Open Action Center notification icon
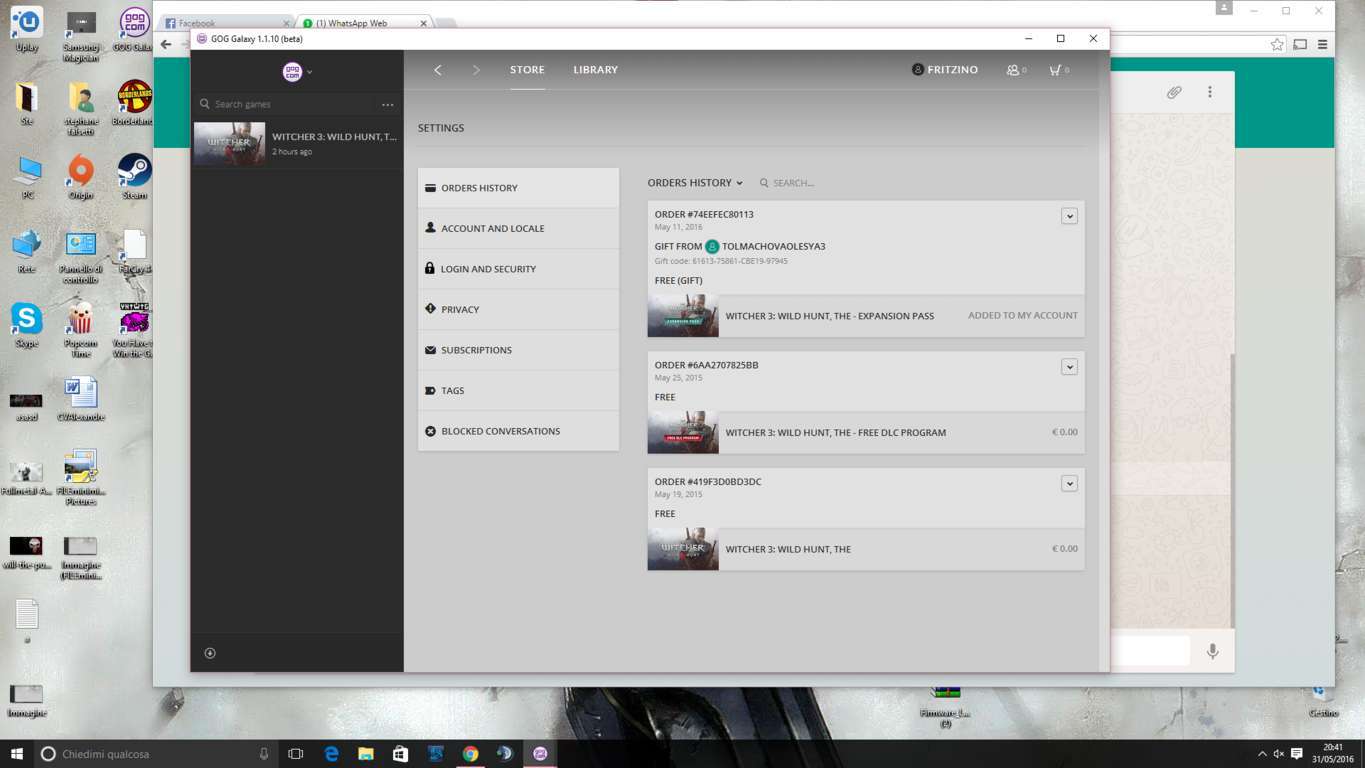 (1297, 754)
